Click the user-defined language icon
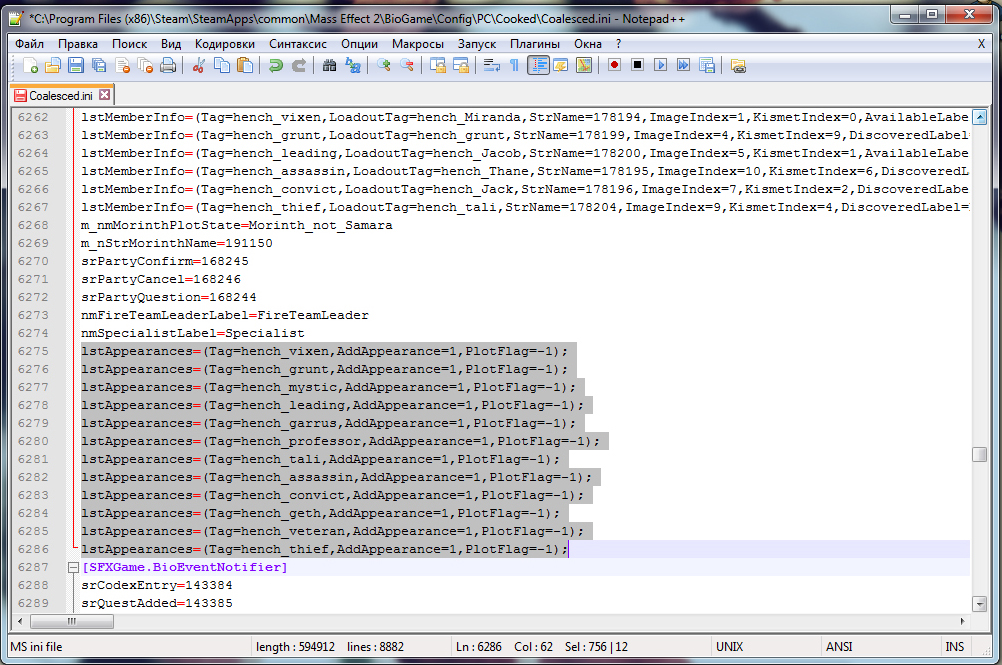This screenshot has width=1002, height=665. [560, 65]
